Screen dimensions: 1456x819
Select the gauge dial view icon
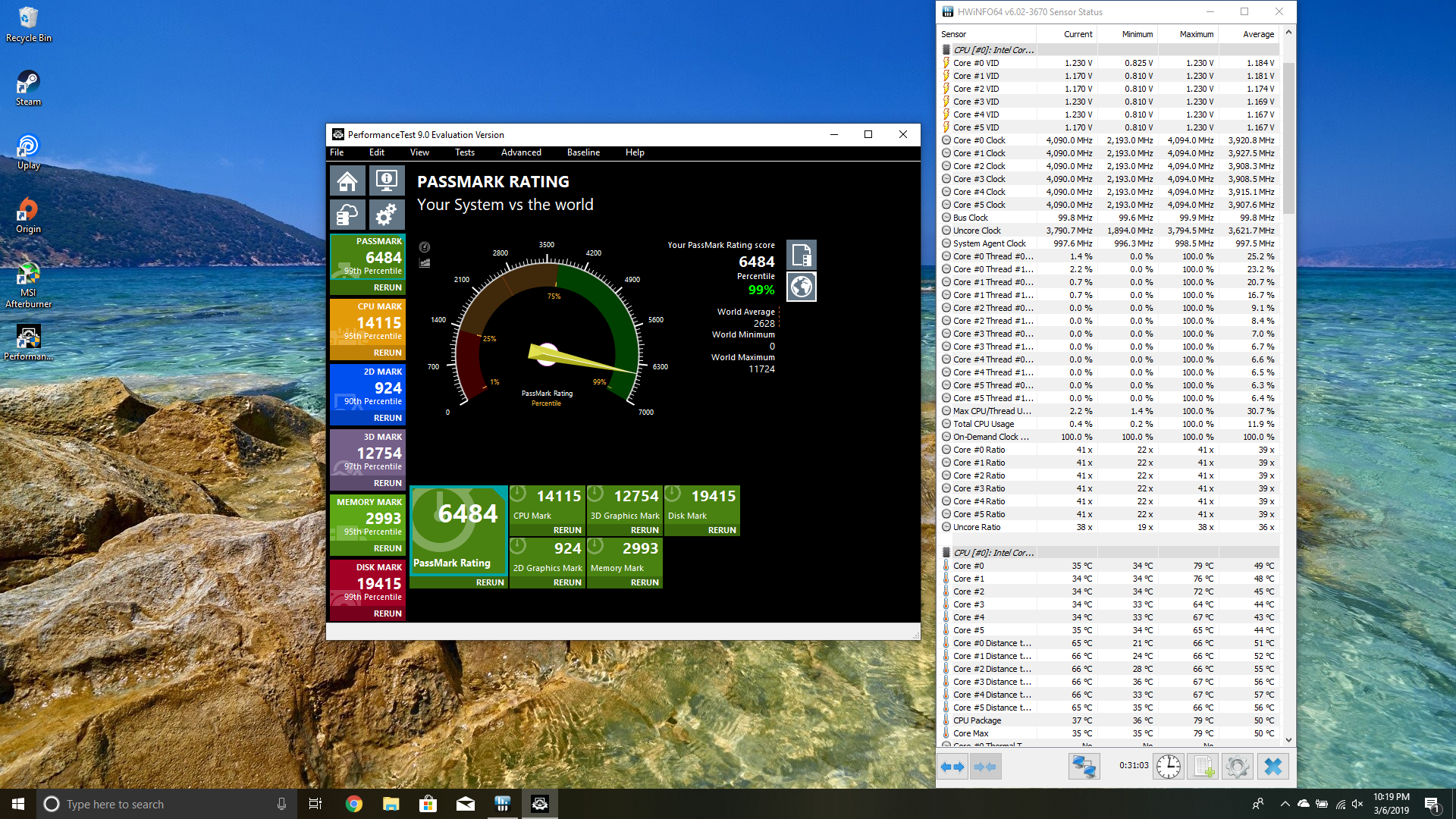pos(425,247)
